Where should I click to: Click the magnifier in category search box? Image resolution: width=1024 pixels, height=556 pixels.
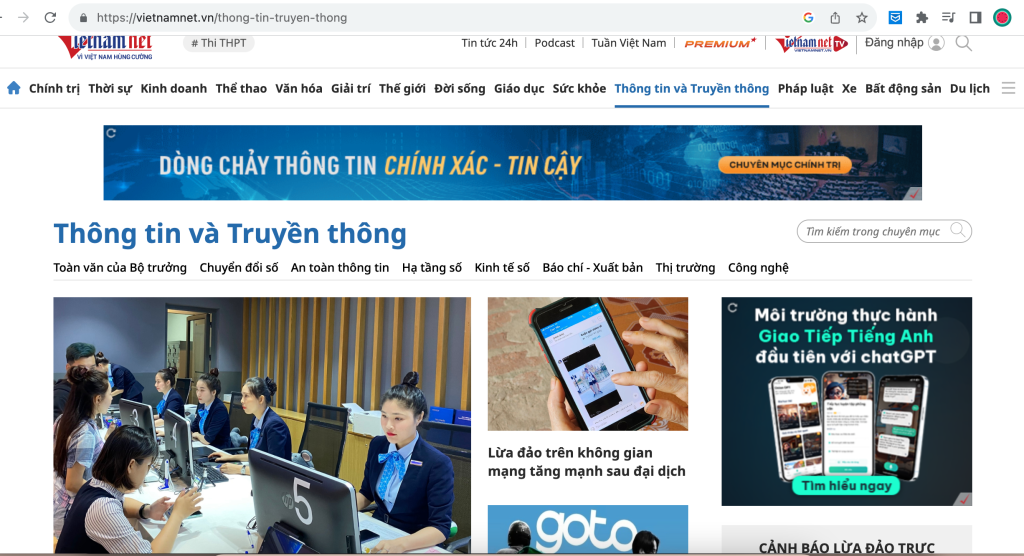pyautogui.click(x=957, y=230)
